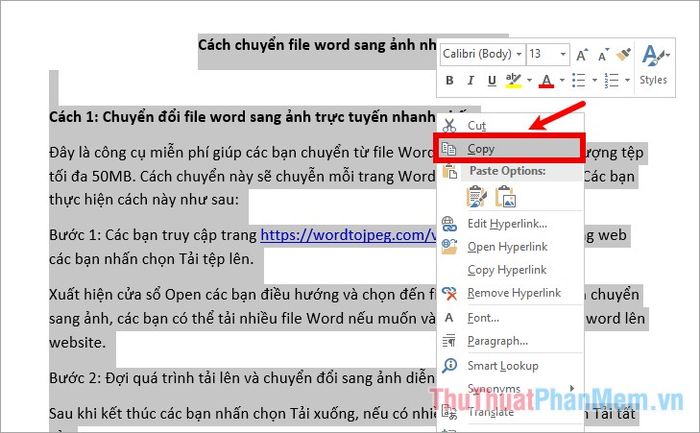700x433 pixels.
Task: Click the Translate icon
Action: click(x=449, y=412)
